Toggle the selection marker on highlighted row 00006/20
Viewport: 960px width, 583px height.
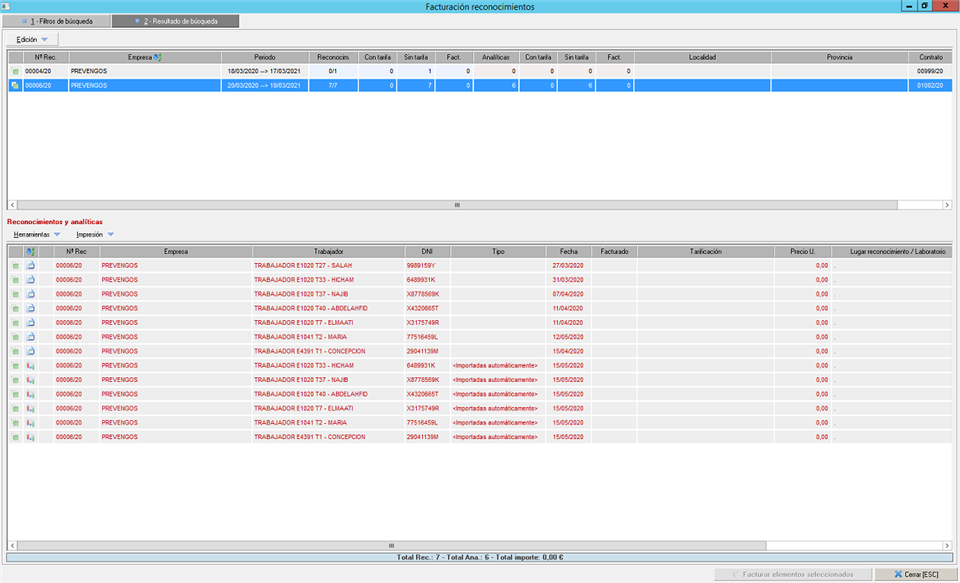tap(15, 86)
